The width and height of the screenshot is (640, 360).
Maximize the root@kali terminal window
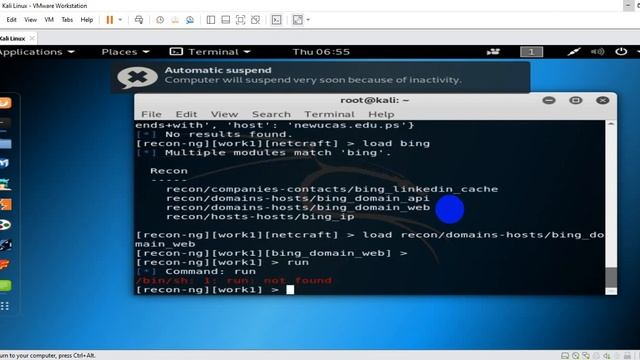click(x=576, y=100)
